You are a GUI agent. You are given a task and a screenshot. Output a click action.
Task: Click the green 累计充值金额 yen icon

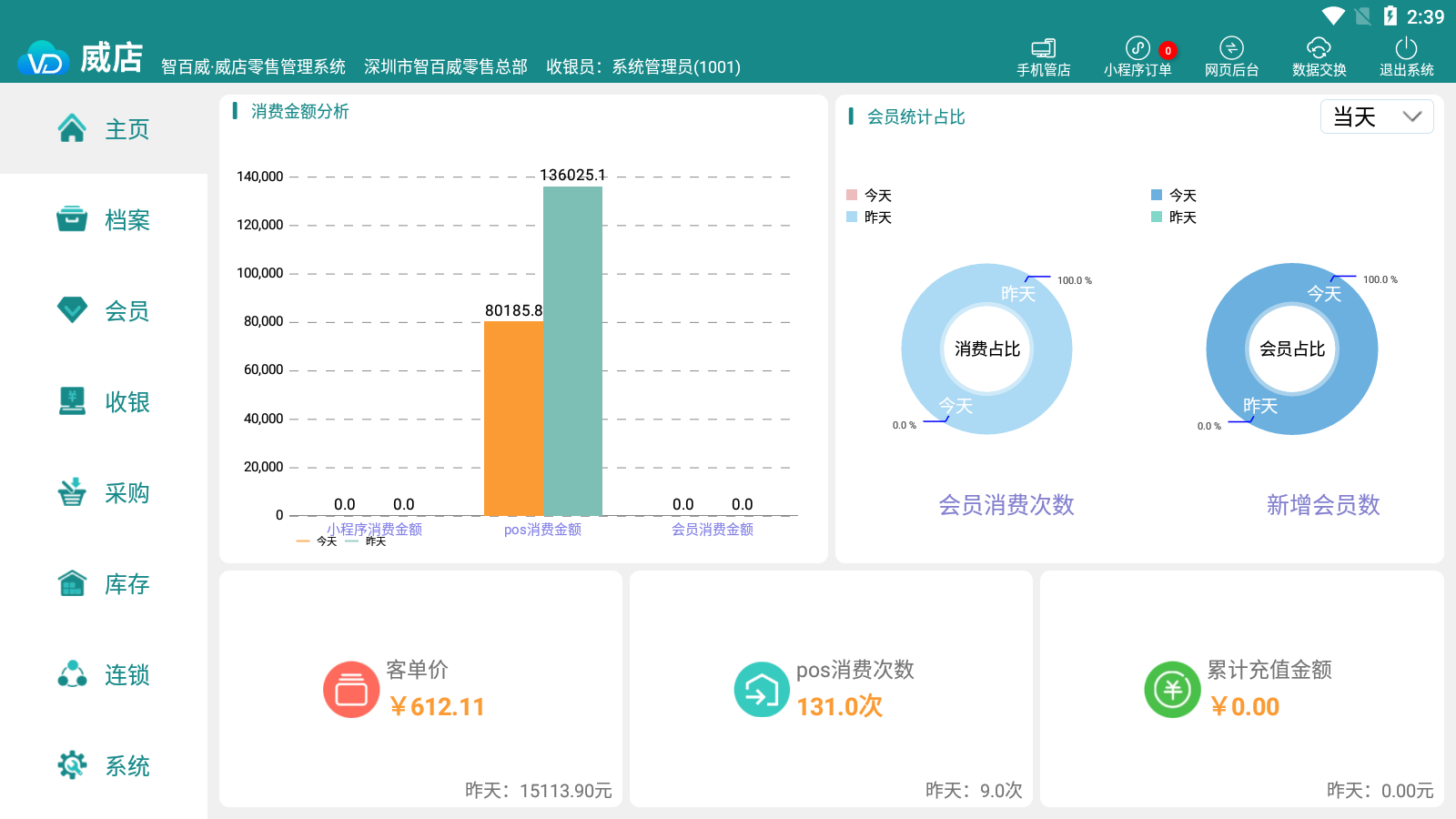point(1172,690)
